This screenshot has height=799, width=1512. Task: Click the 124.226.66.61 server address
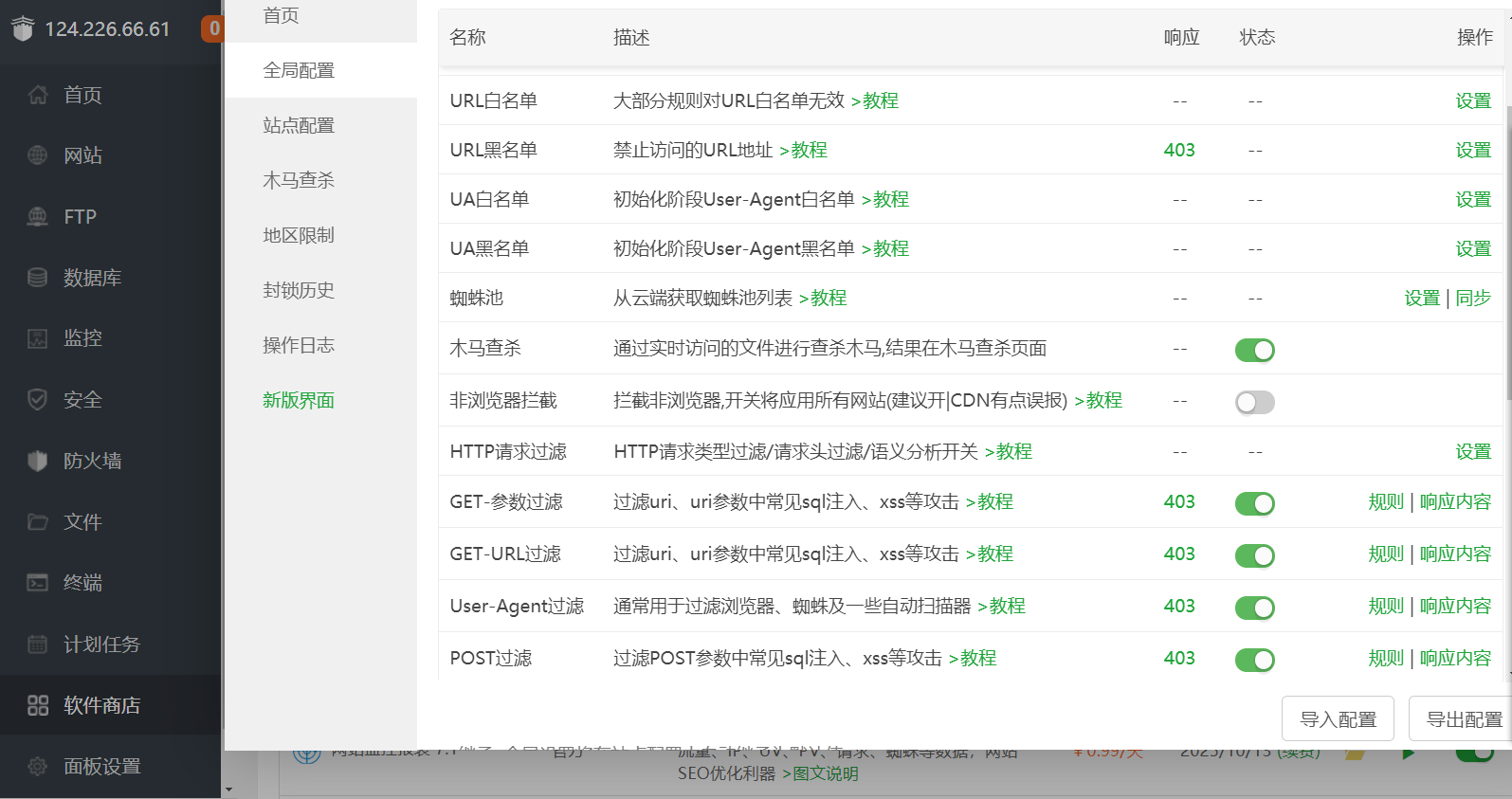[x=107, y=28]
